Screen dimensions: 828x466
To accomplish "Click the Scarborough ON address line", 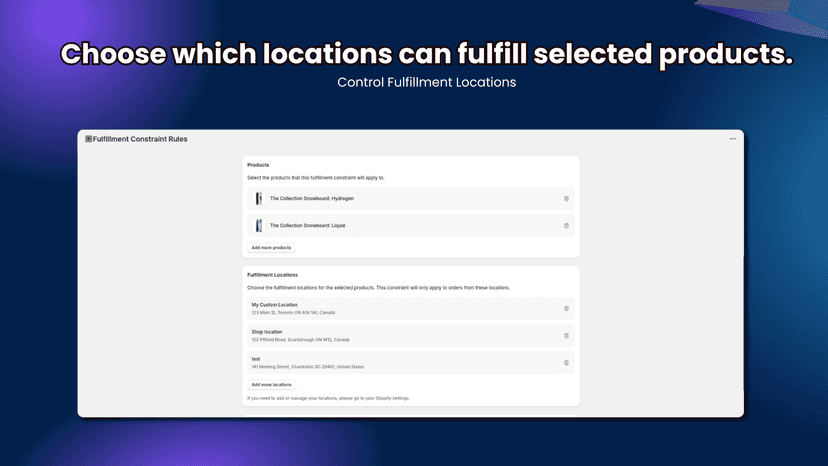I will click(300, 340).
